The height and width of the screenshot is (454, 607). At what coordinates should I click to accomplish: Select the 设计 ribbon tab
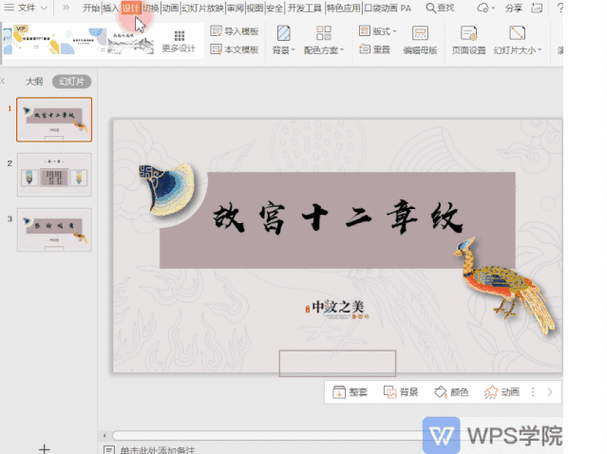[x=130, y=8]
